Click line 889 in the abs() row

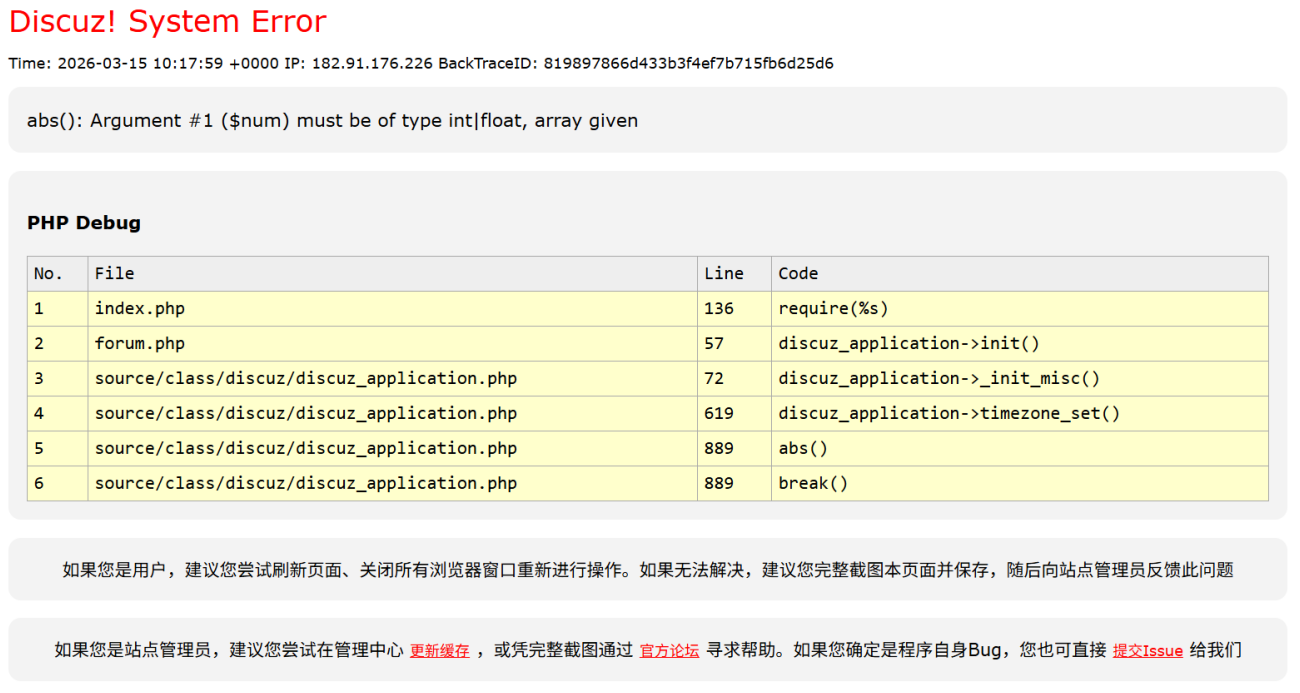(x=735, y=449)
